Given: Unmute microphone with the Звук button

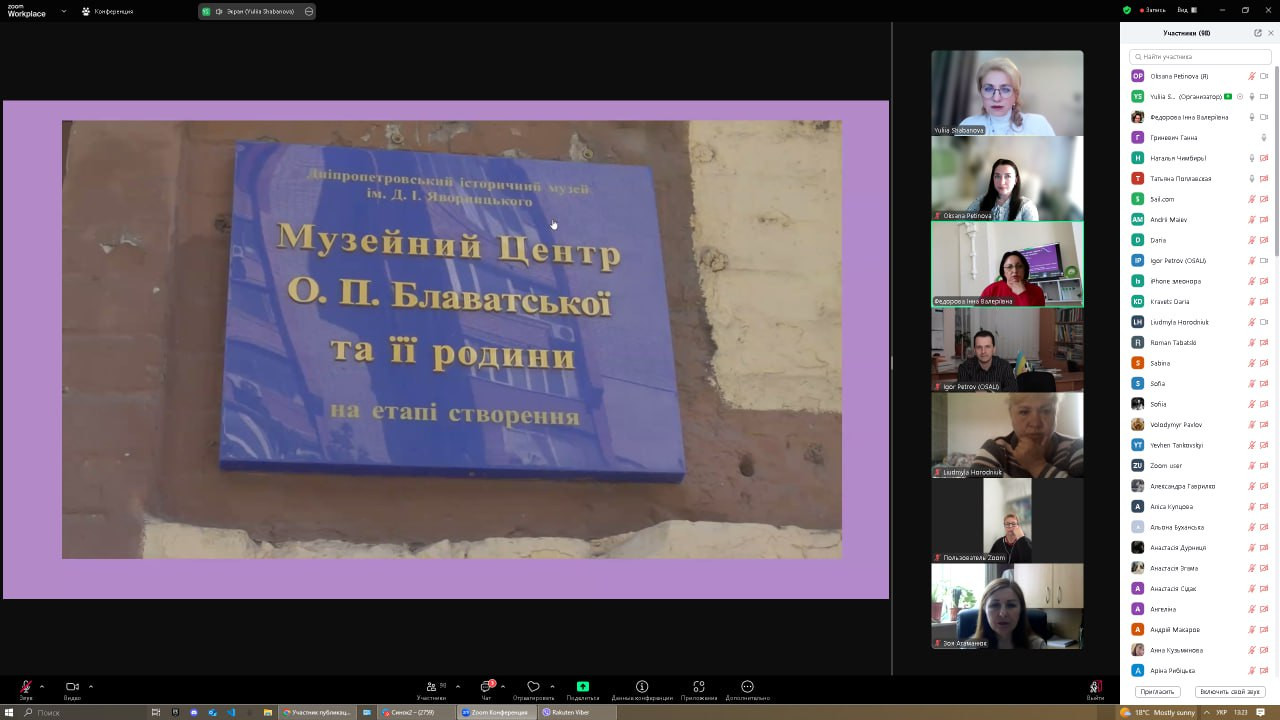Looking at the screenshot, I should click(26, 690).
